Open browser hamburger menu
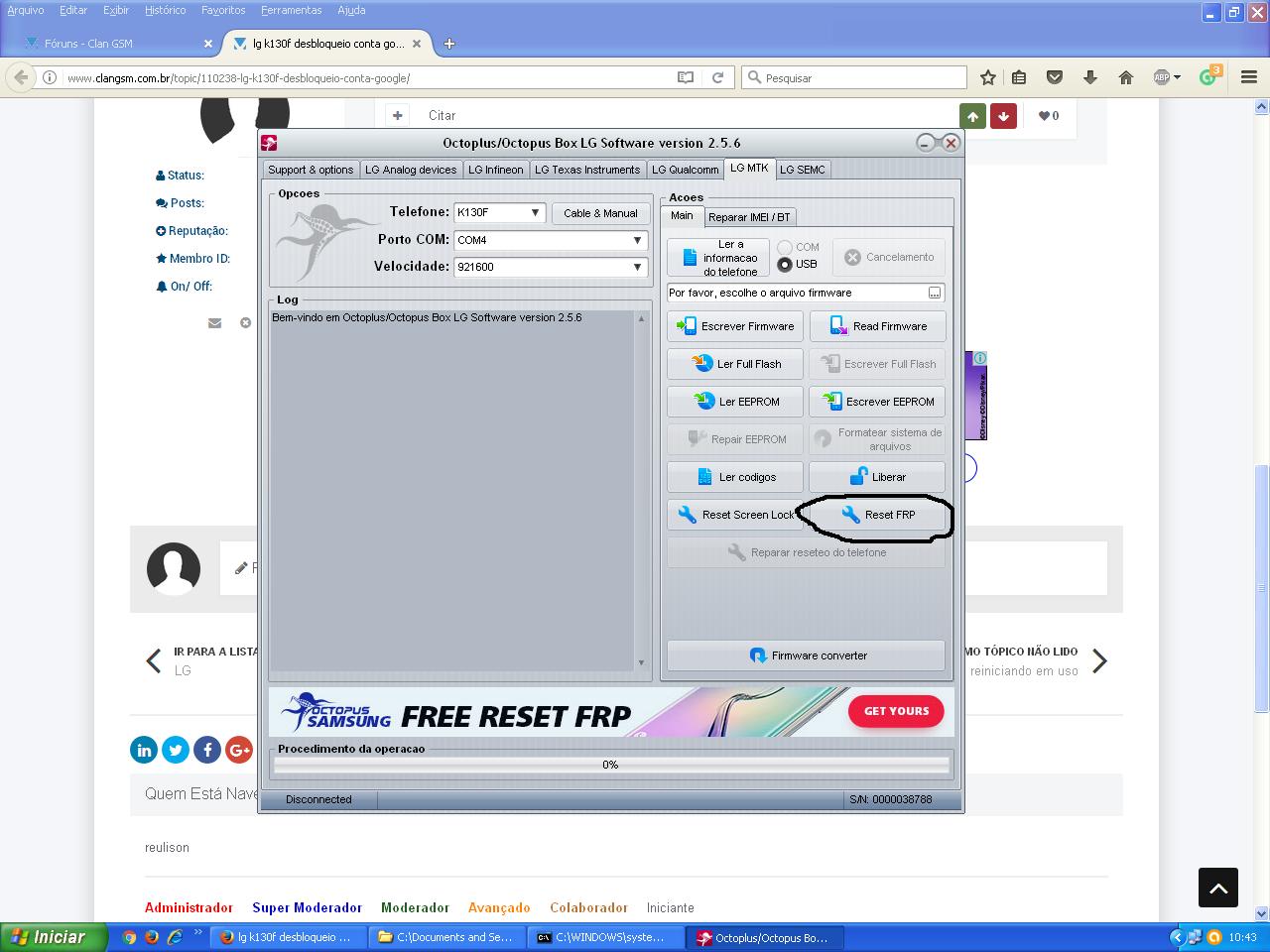 coord(1249,77)
